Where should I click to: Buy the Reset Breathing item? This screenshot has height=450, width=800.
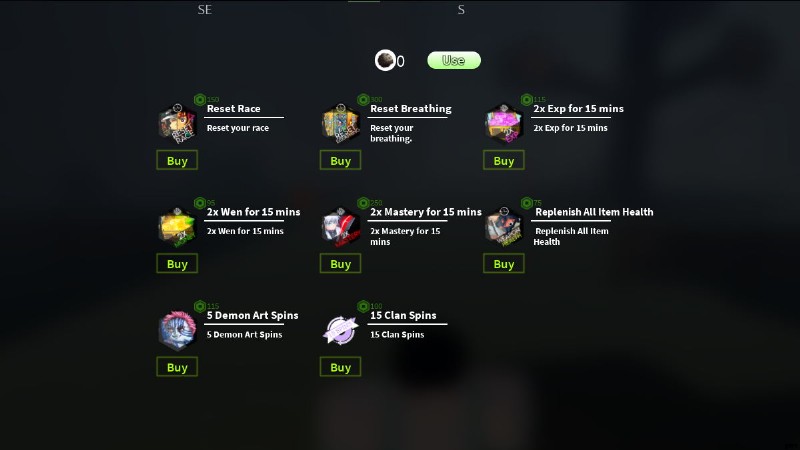coord(340,161)
